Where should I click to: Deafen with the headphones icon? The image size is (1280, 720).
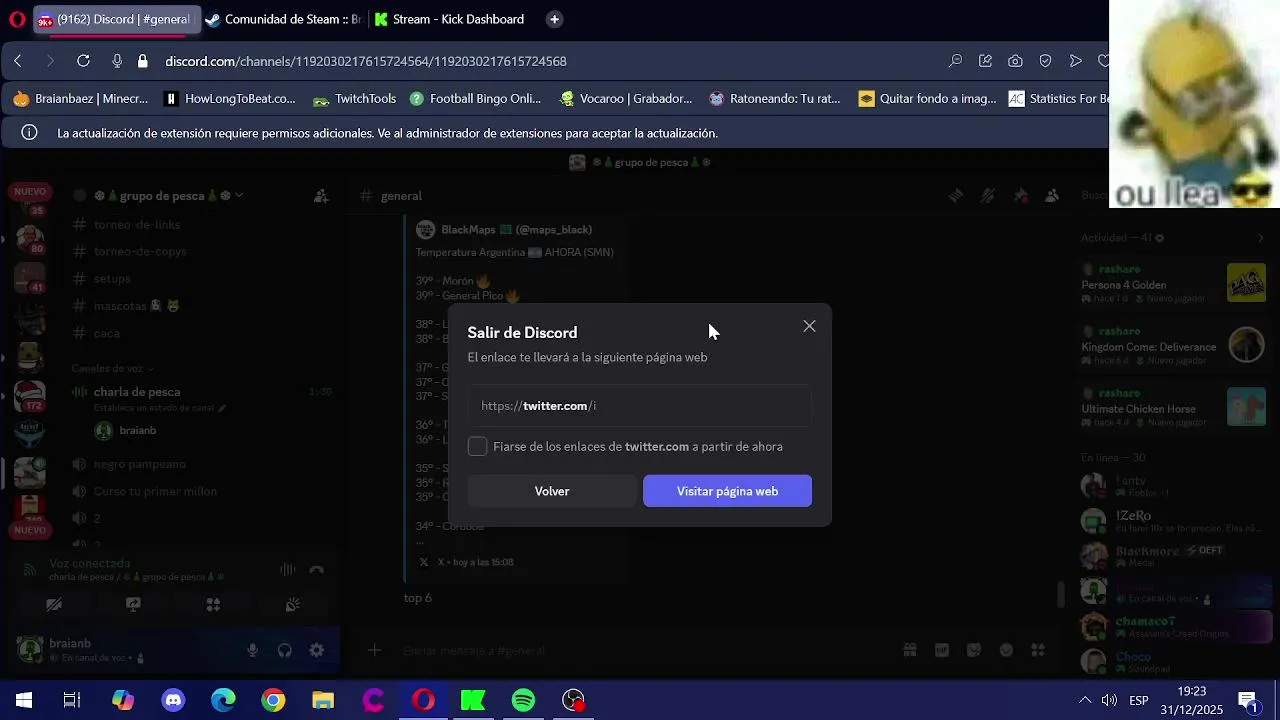click(x=285, y=651)
